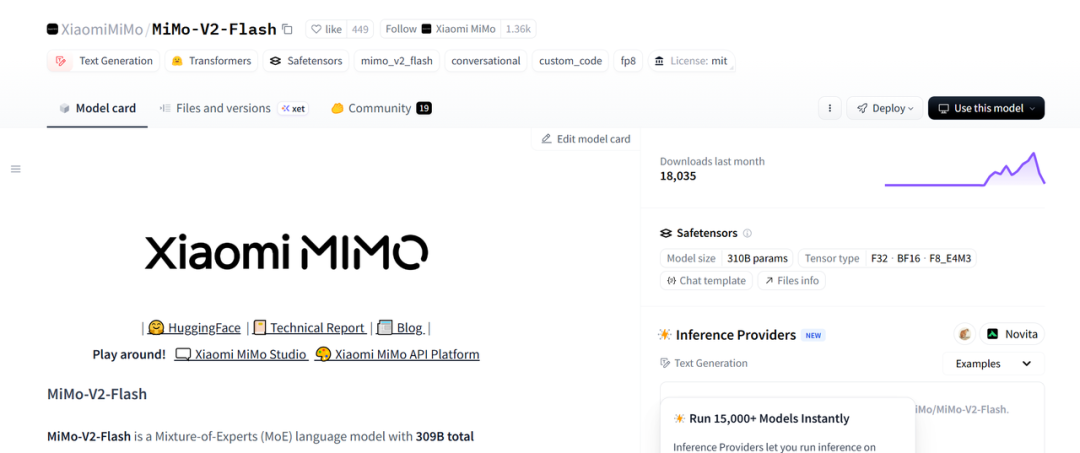Copy the model name with copy icon

click(x=287, y=29)
